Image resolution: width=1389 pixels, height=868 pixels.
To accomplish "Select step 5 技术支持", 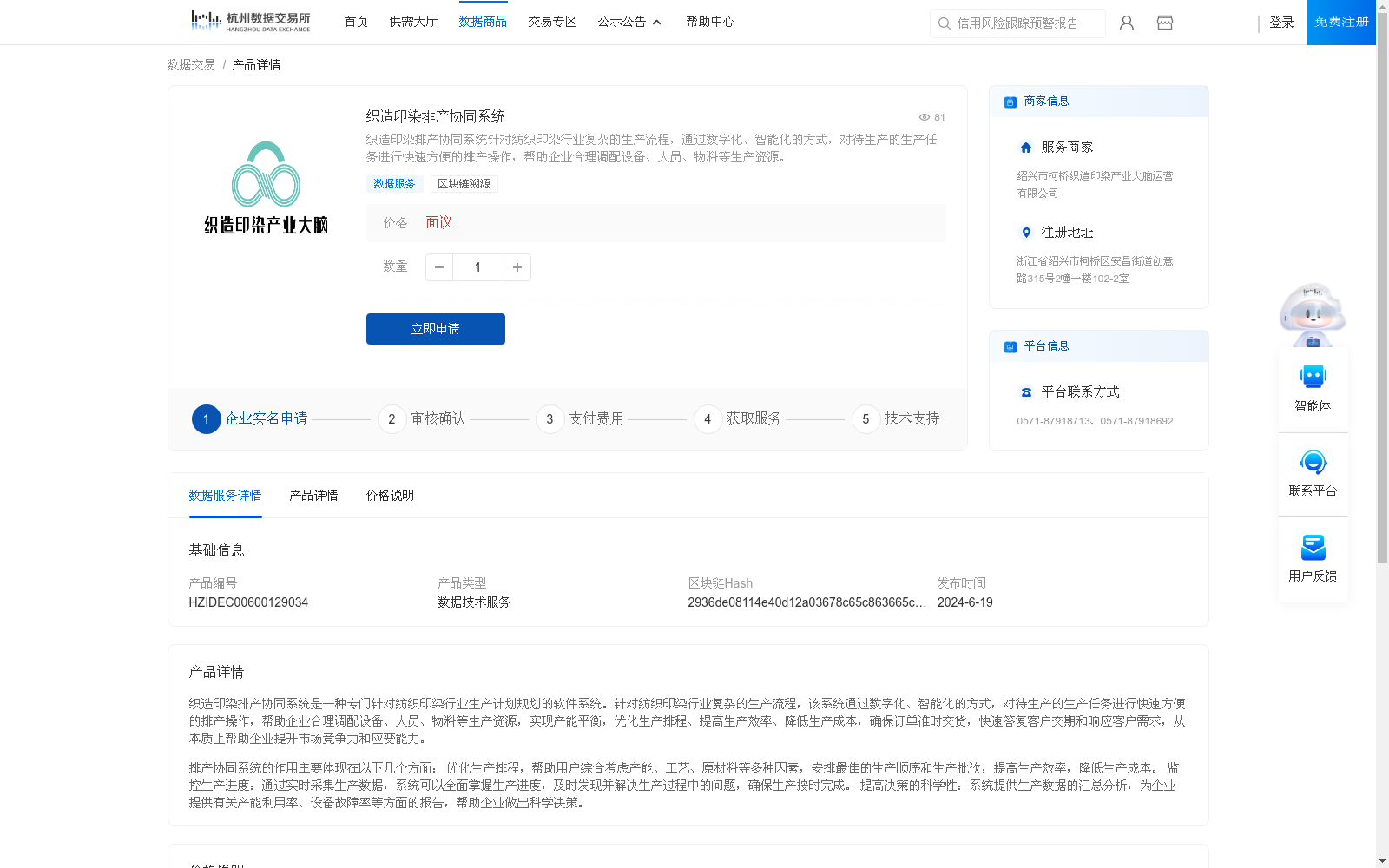I will [x=896, y=419].
